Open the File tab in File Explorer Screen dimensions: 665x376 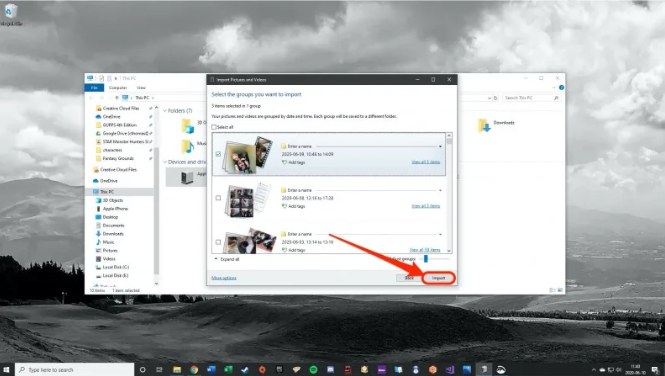click(94, 88)
